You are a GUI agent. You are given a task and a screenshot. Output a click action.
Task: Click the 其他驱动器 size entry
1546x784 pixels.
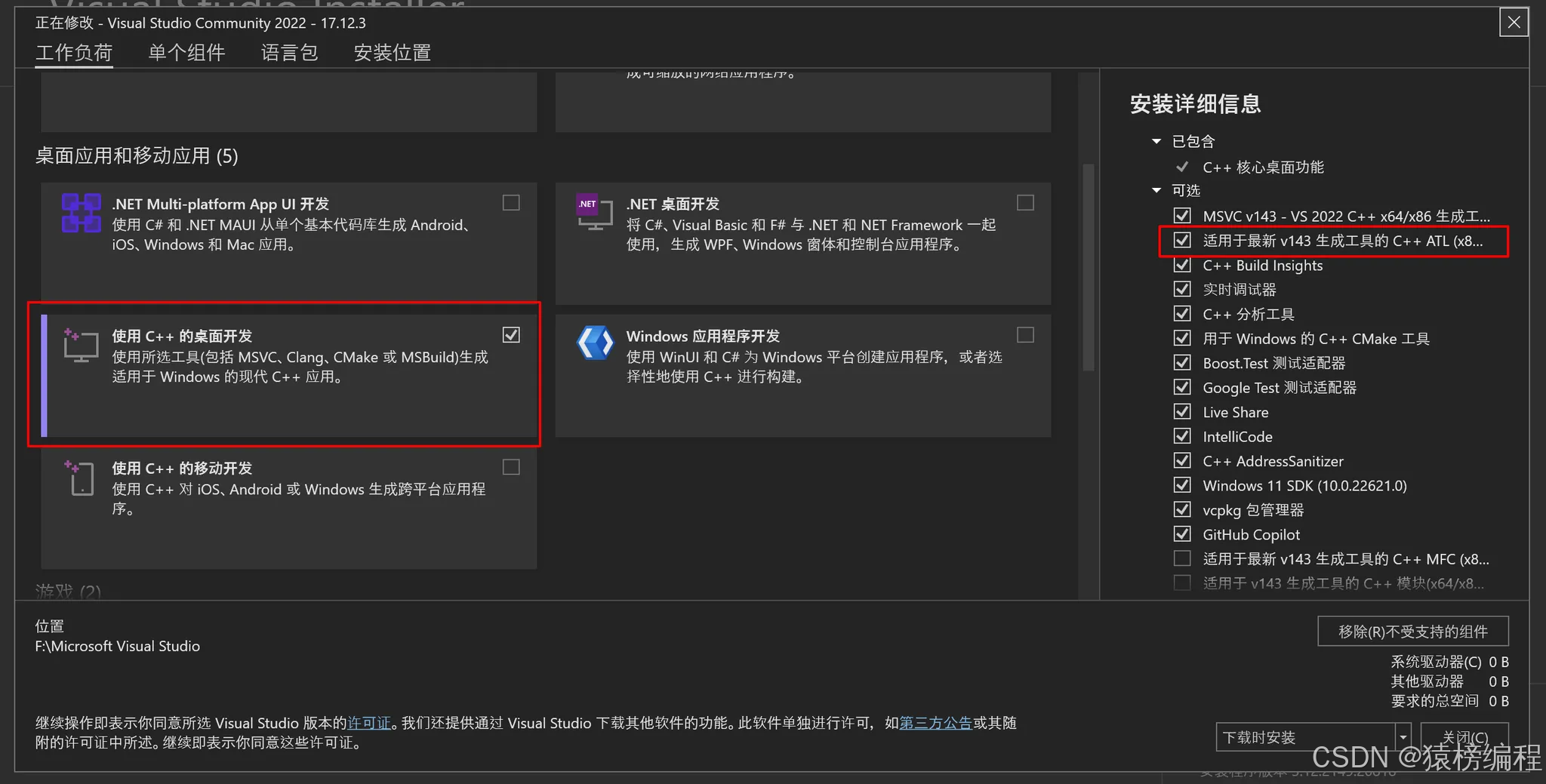coord(1449,681)
